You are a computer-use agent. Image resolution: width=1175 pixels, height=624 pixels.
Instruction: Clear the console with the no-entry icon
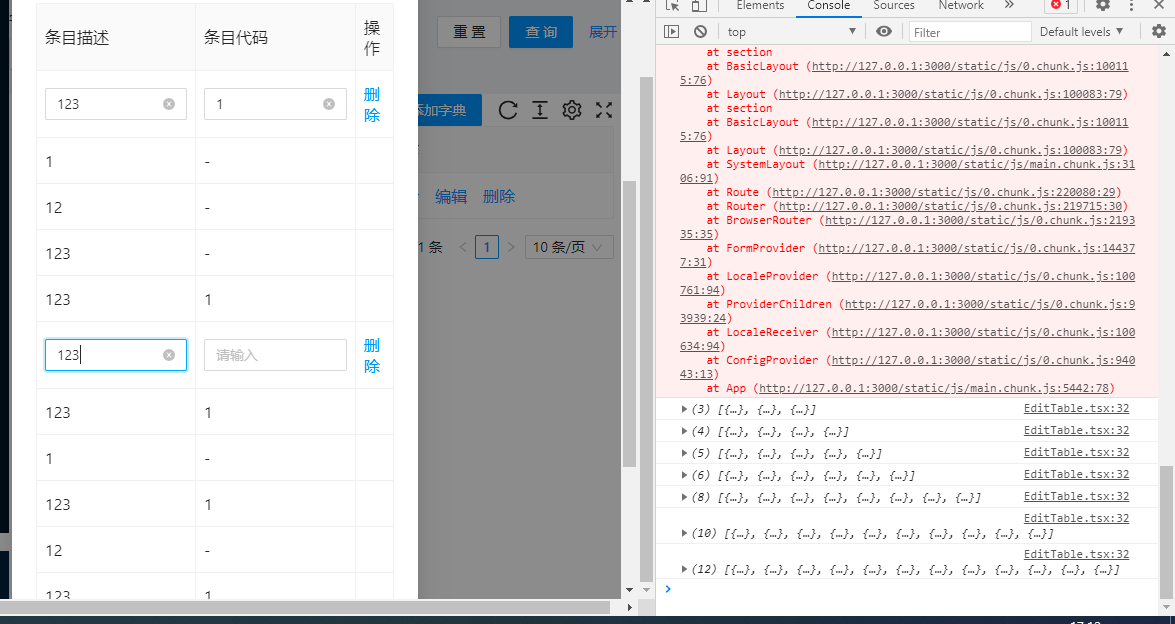pos(700,31)
